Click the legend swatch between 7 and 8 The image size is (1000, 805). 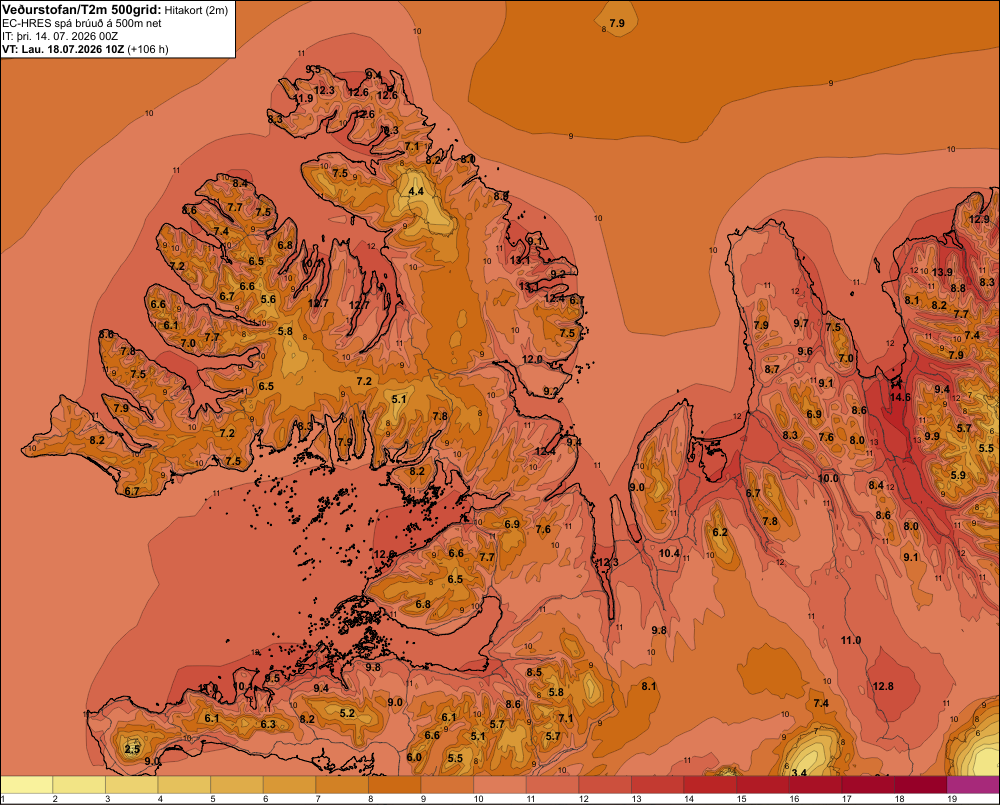[342, 785]
